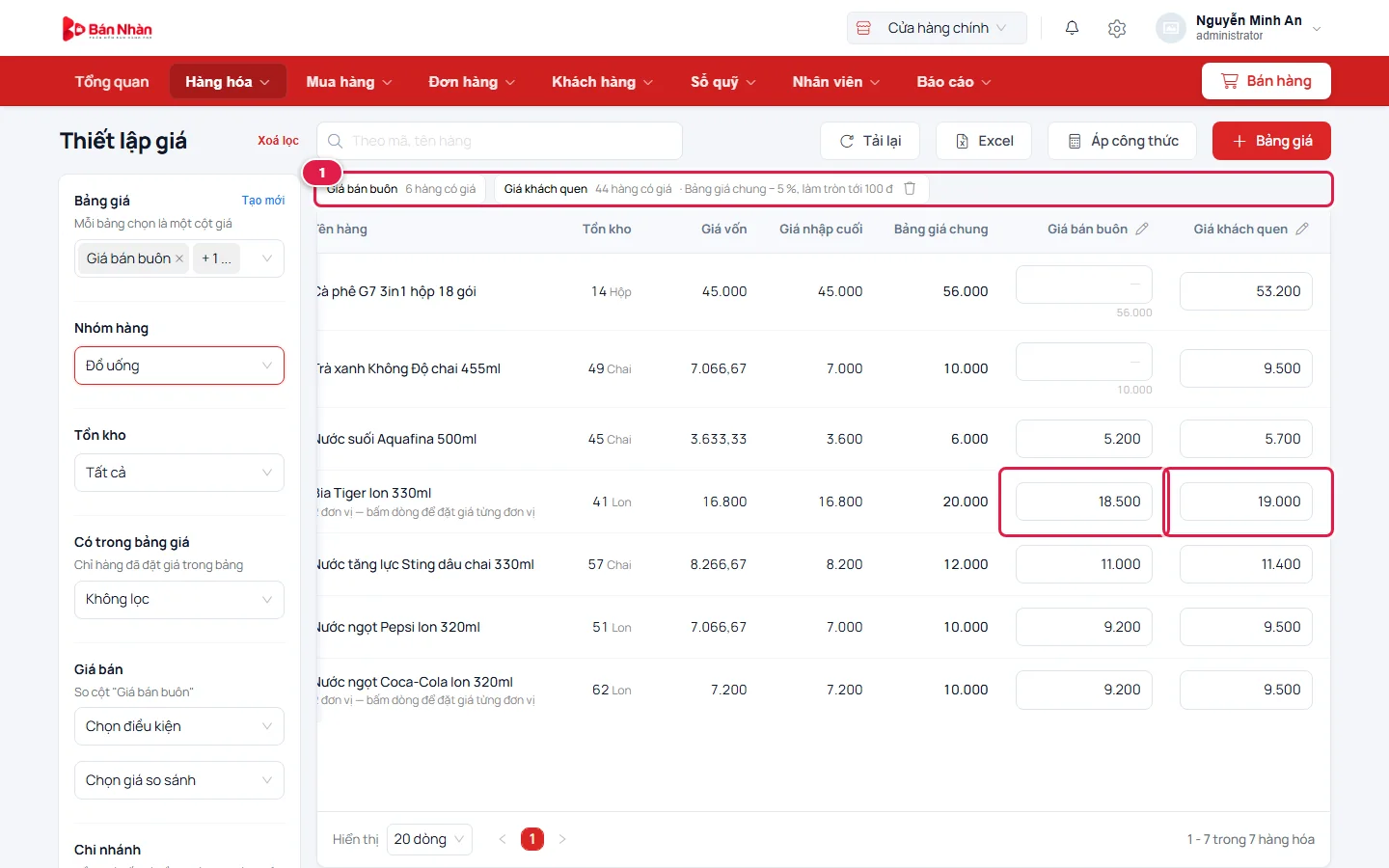1389x868 pixels.
Task: Click the Giá khách quen input for Nước suối Aquafina
Action: tap(1246, 439)
